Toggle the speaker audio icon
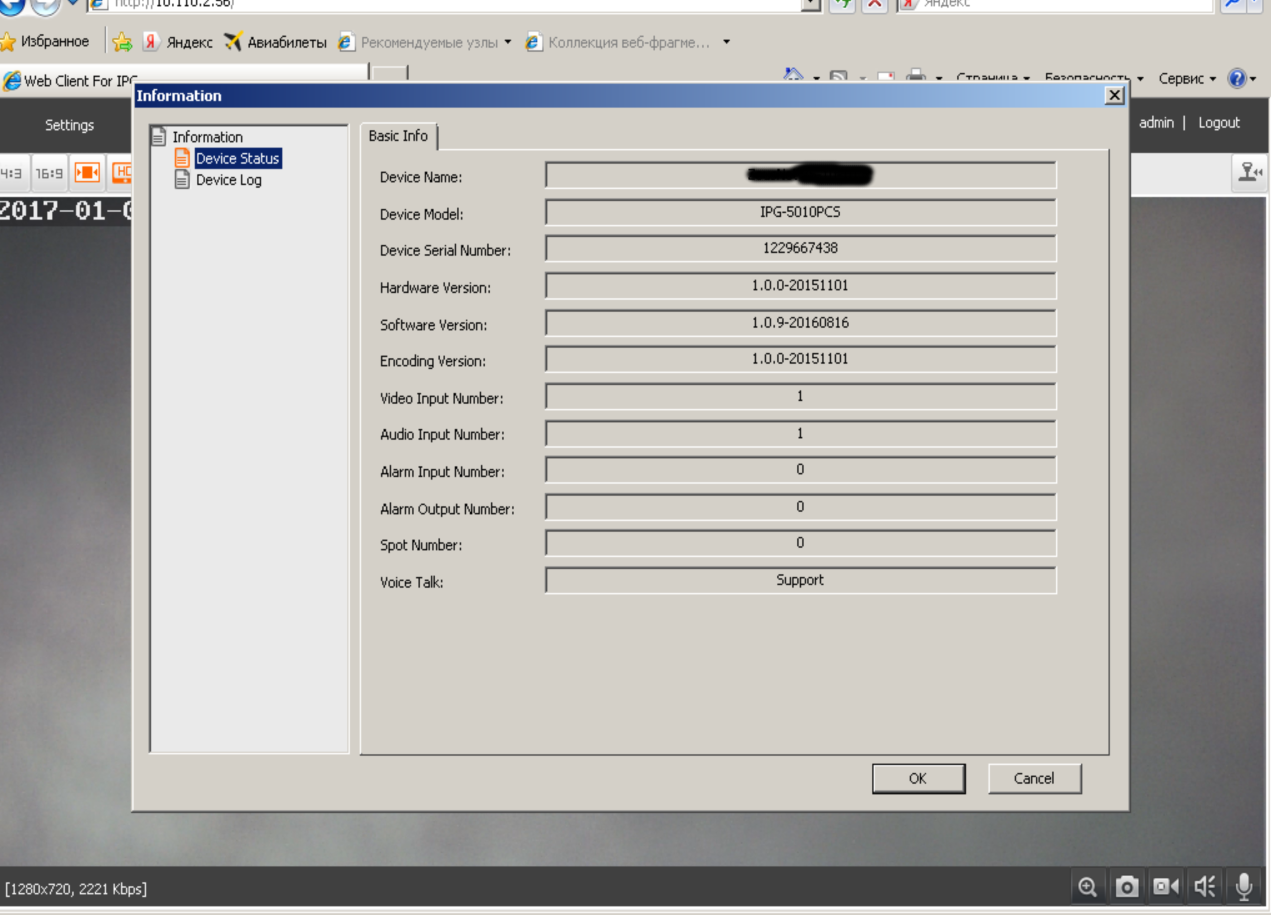Viewport: 1271px width, 915px height. coord(1205,886)
